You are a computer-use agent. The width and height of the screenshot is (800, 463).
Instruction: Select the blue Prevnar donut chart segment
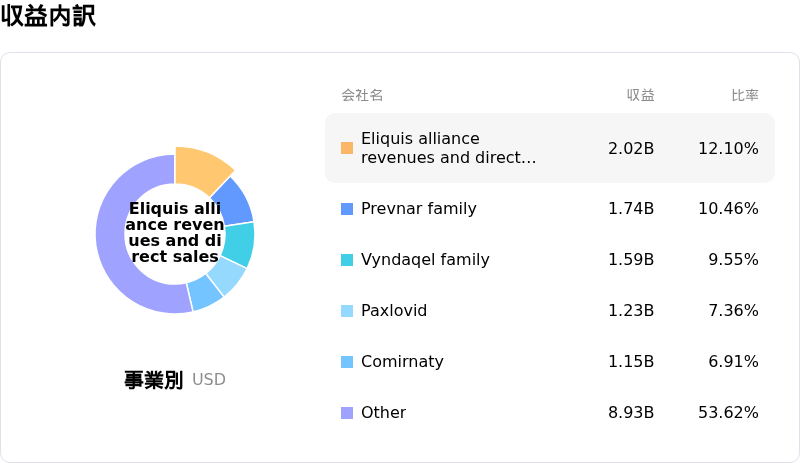point(232,201)
